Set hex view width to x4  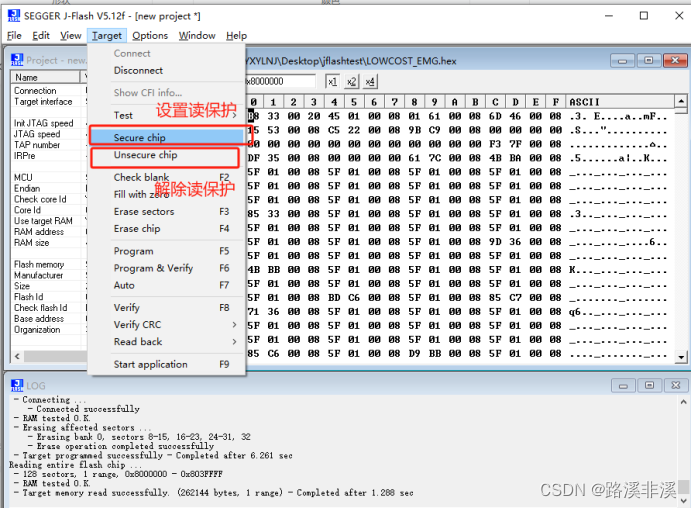[370, 82]
